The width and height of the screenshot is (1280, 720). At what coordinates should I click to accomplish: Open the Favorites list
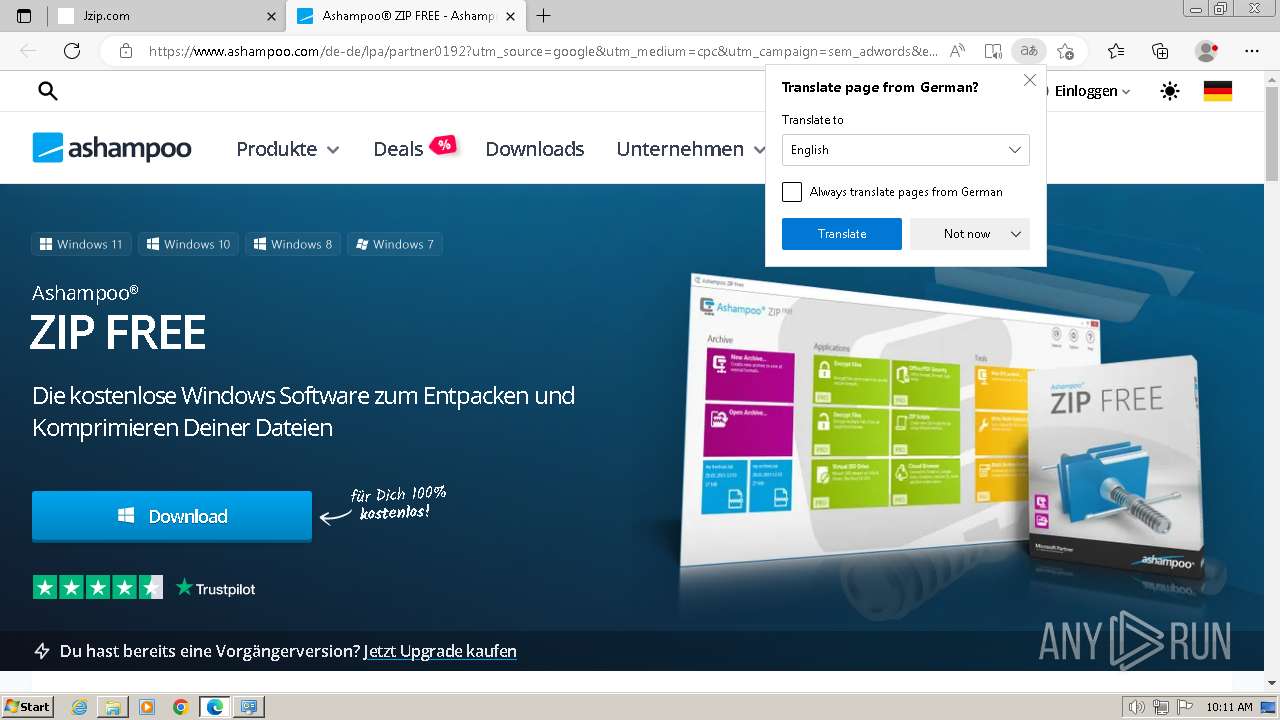(x=1116, y=51)
